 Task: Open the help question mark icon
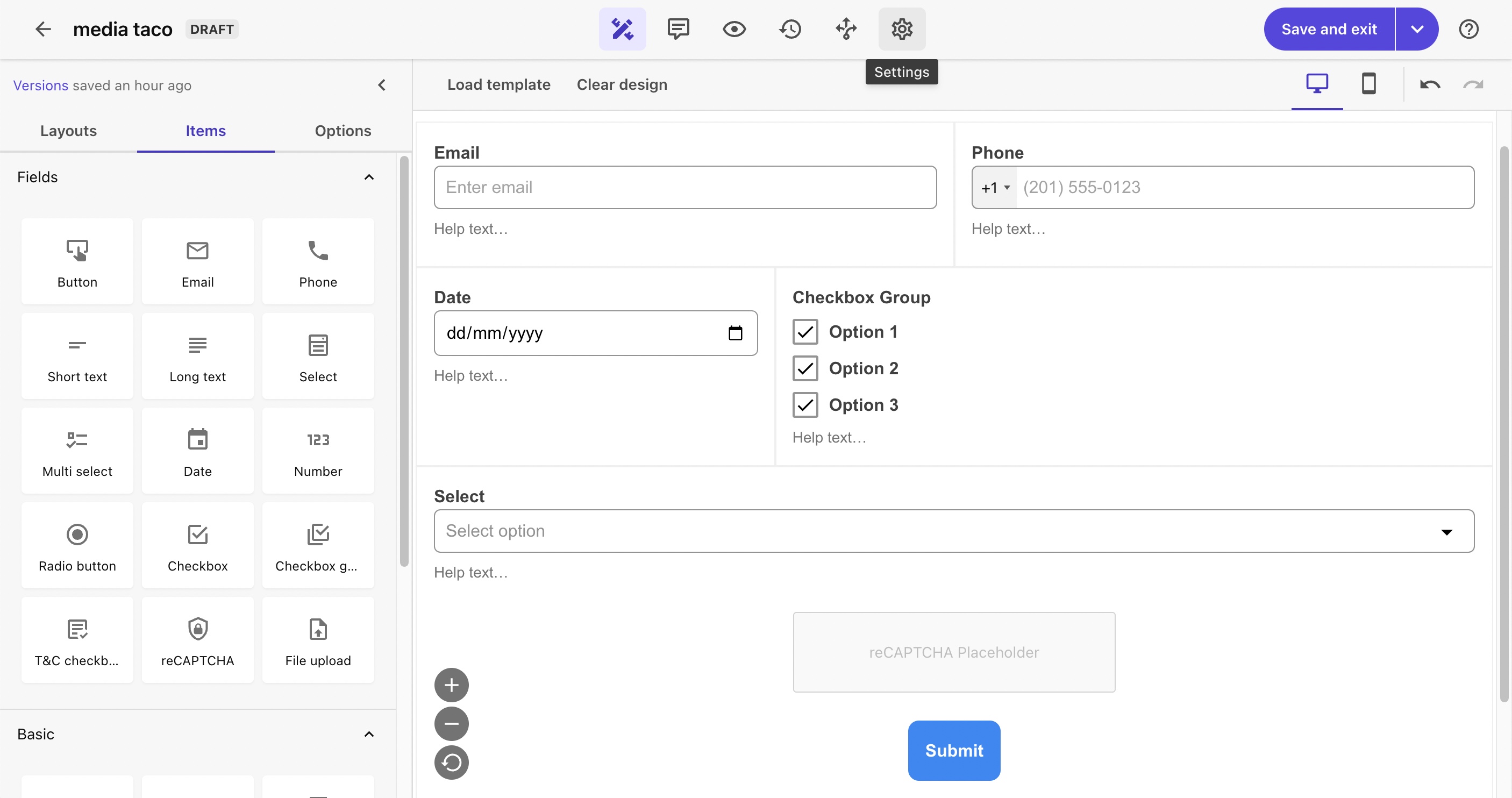point(1468,29)
